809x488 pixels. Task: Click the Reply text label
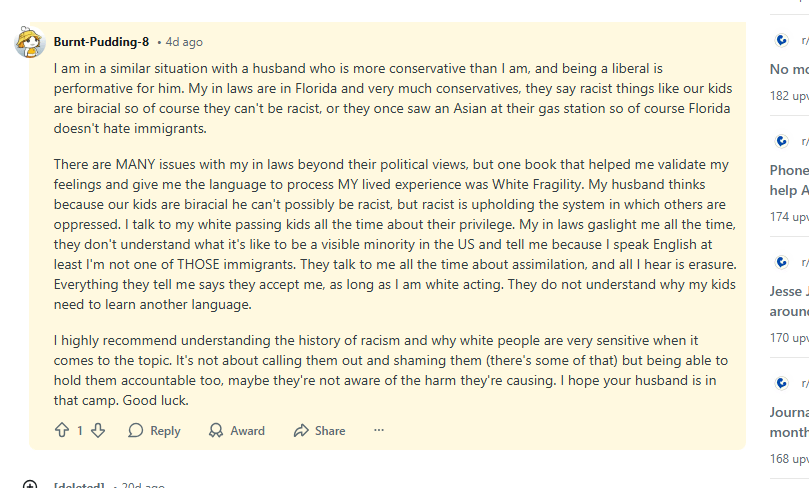coord(165,431)
